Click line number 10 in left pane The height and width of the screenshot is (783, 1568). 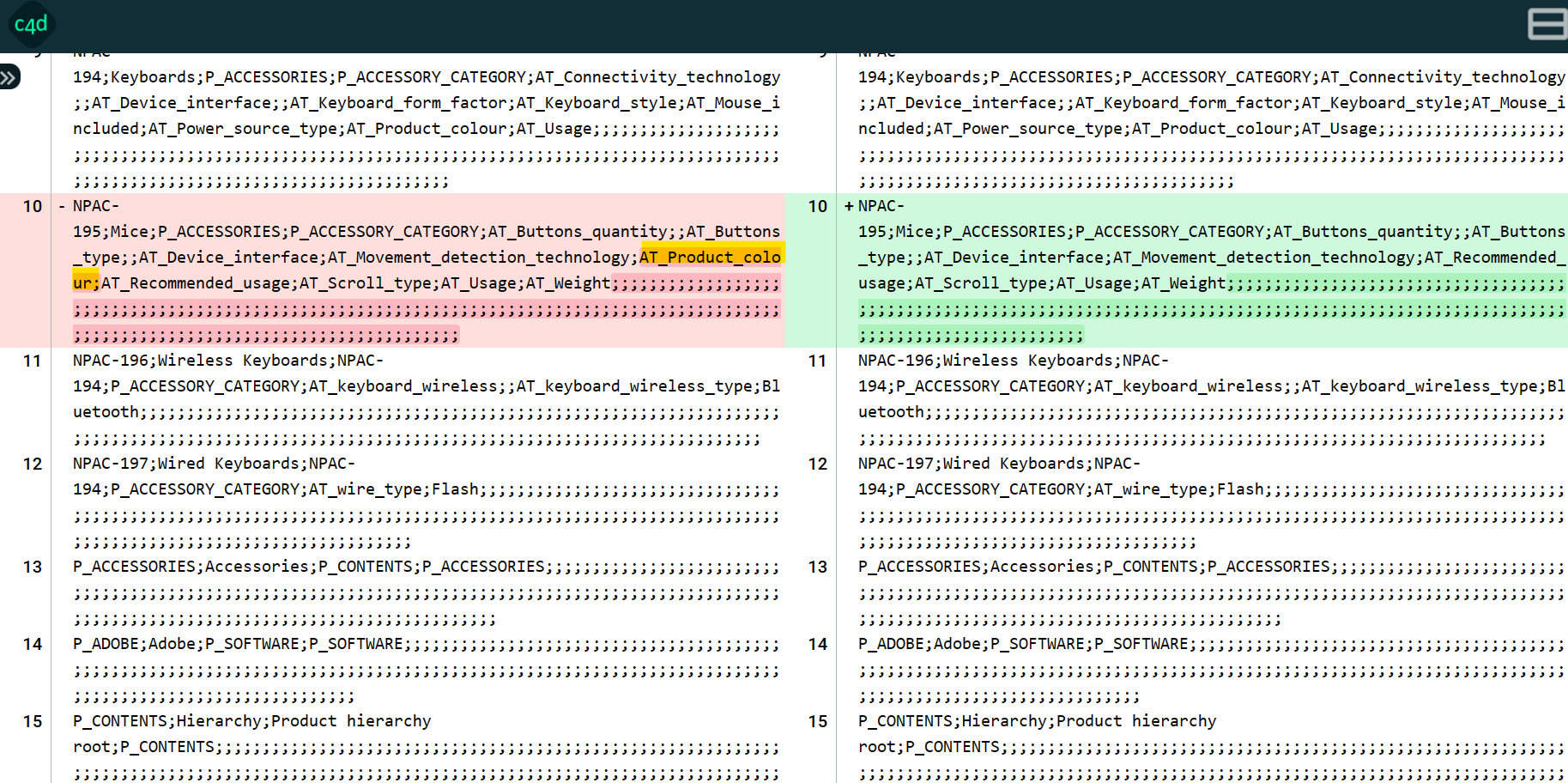coord(33,206)
